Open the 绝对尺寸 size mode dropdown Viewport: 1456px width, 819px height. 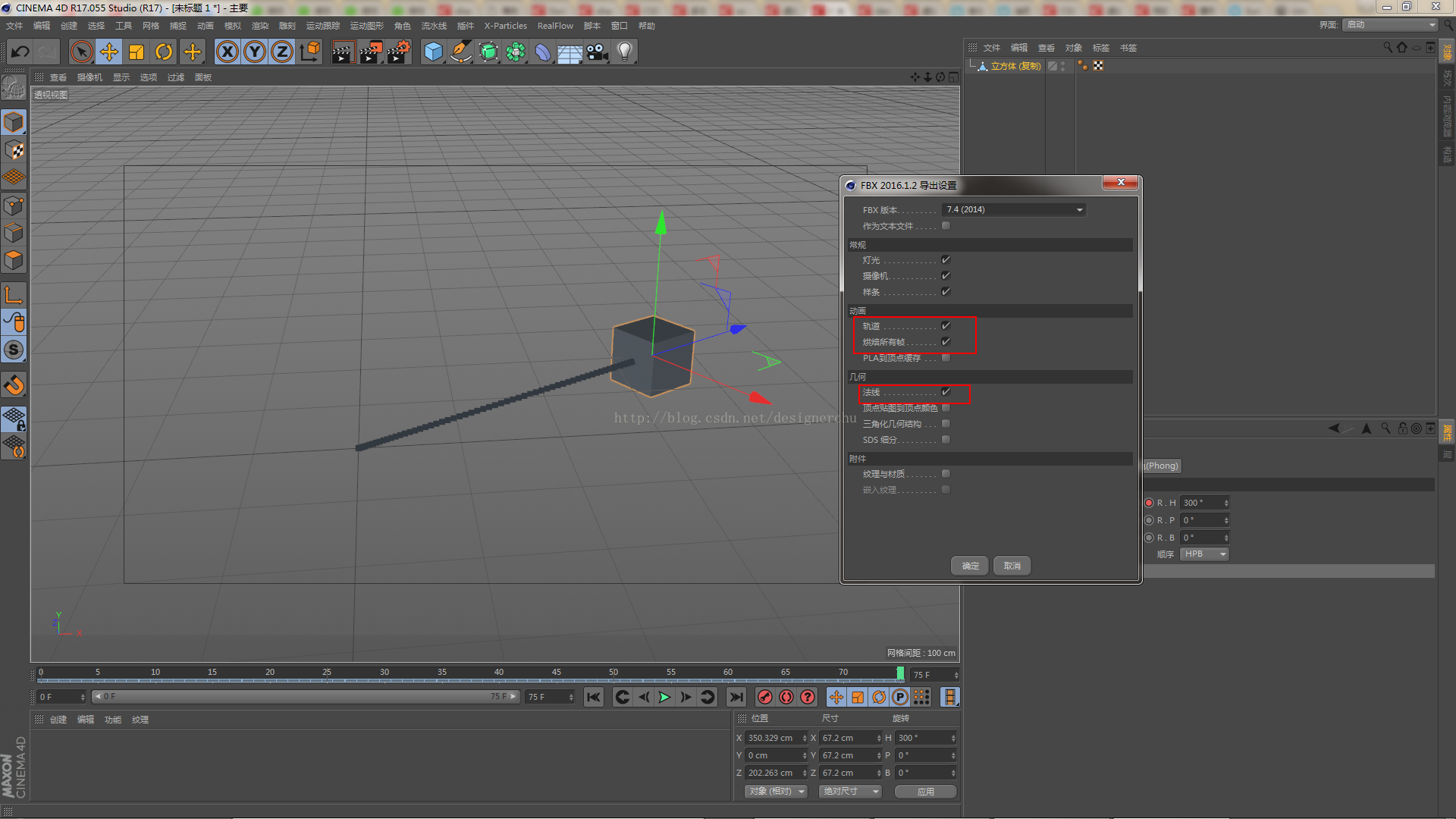pyautogui.click(x=850, y=791)
